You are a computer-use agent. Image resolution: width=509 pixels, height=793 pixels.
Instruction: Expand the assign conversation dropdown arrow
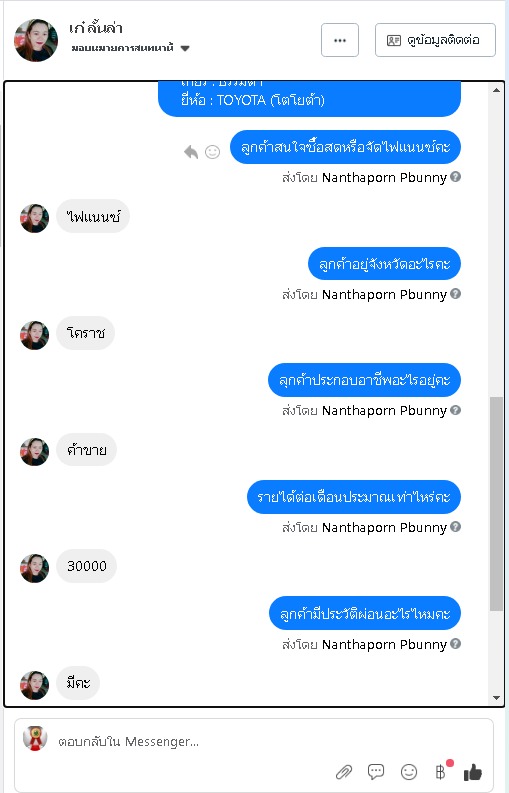click(x=185, y=49)
